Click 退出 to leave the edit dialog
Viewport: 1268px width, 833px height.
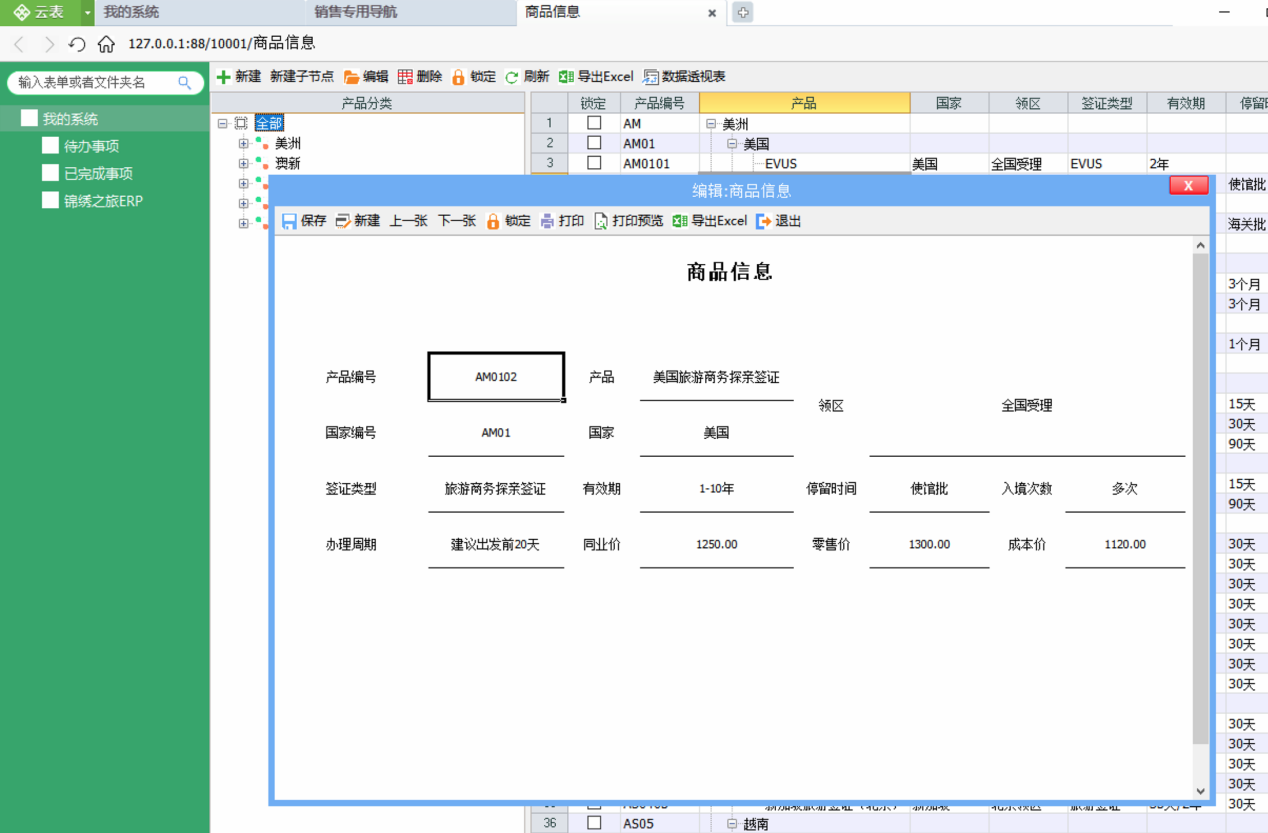point(779,221)
